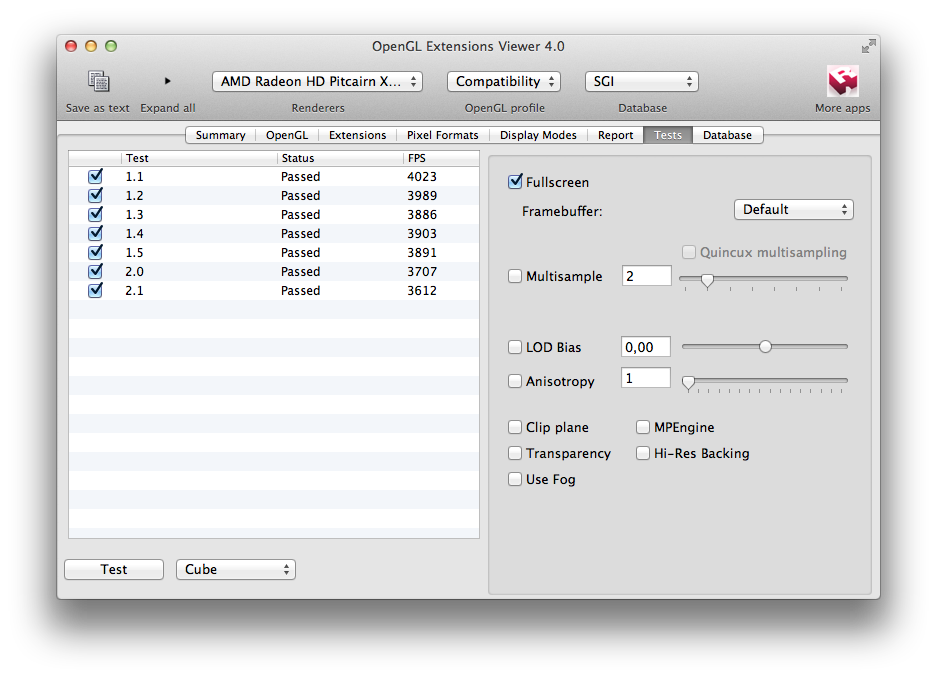Select the FPS value 3886

pyautogui.click(x=422, y=214)
